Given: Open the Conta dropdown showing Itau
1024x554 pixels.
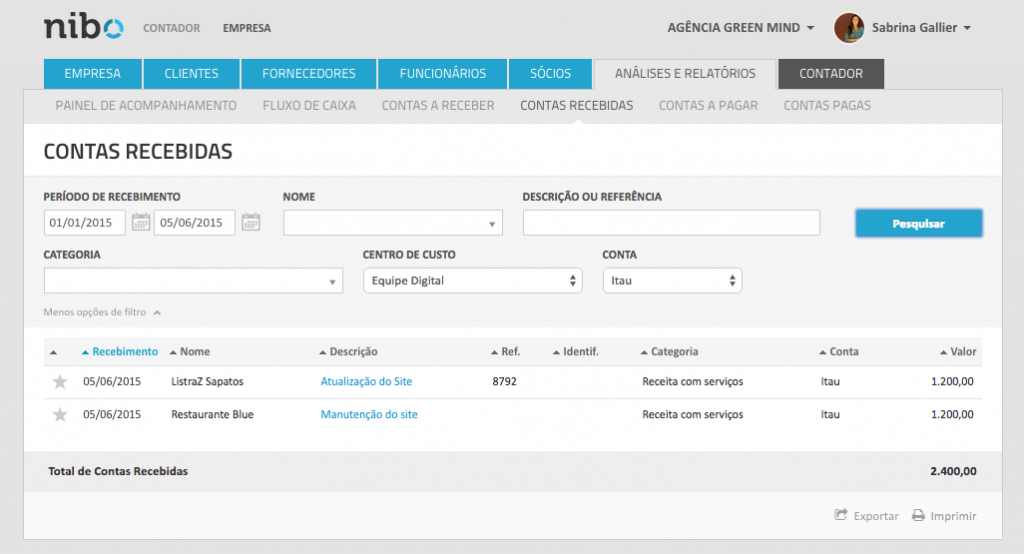Looking at the screenshot, I should coord(672,281).
